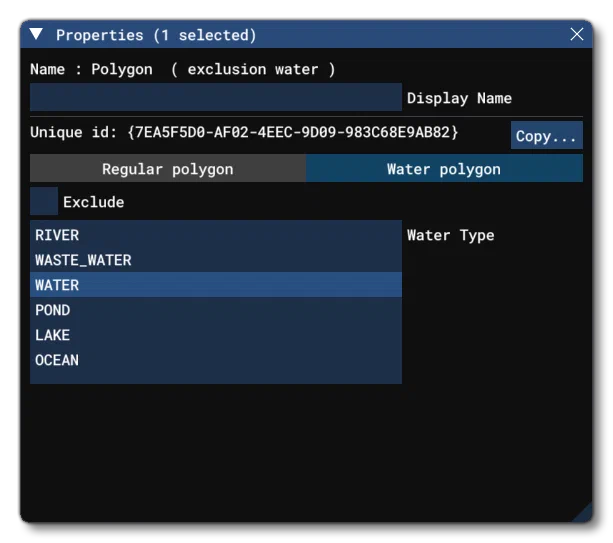Select LAKE water type
The width and height of the screenshot is (613, 543).
coord(216,335)
